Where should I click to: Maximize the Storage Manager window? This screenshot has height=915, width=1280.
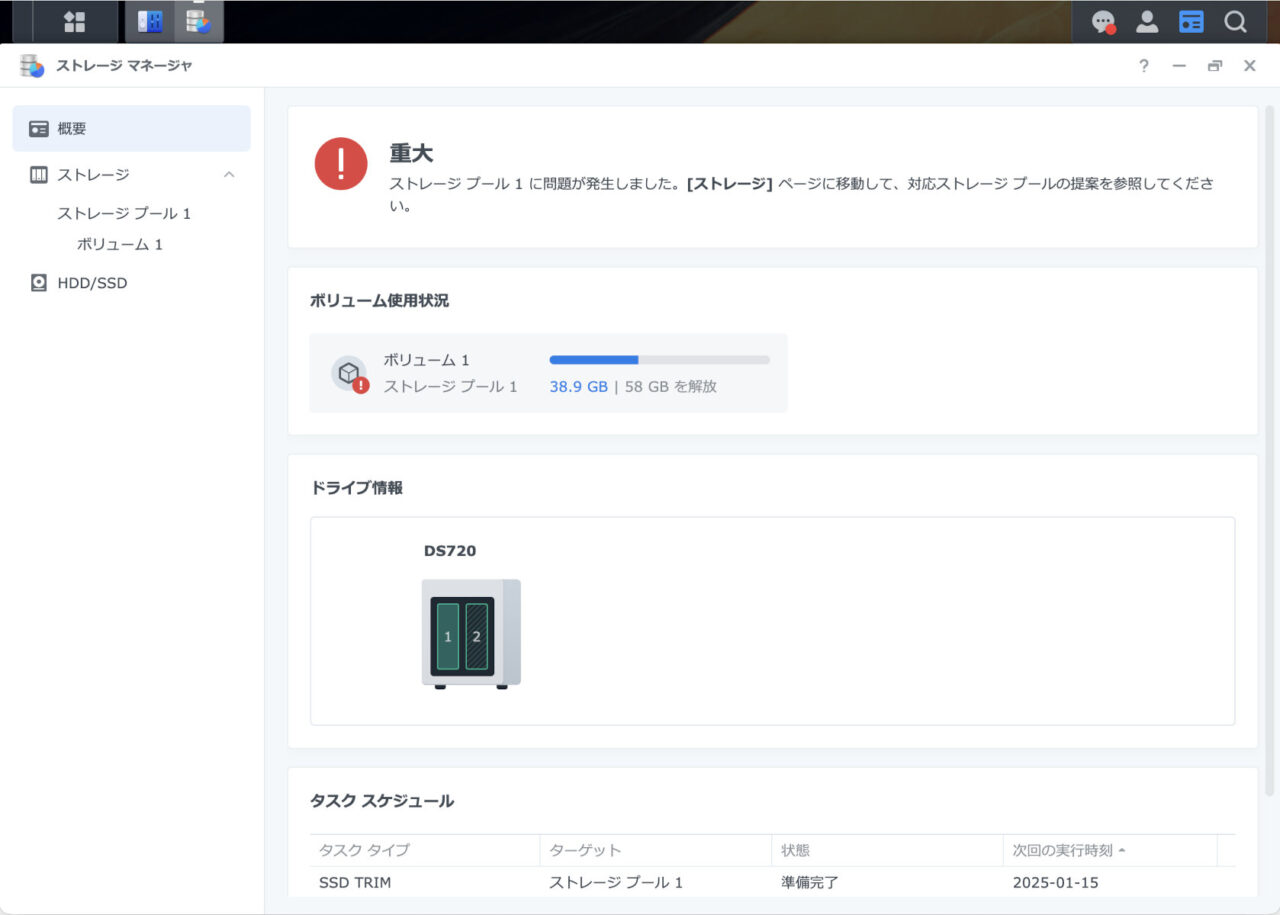pos(1214,66)
